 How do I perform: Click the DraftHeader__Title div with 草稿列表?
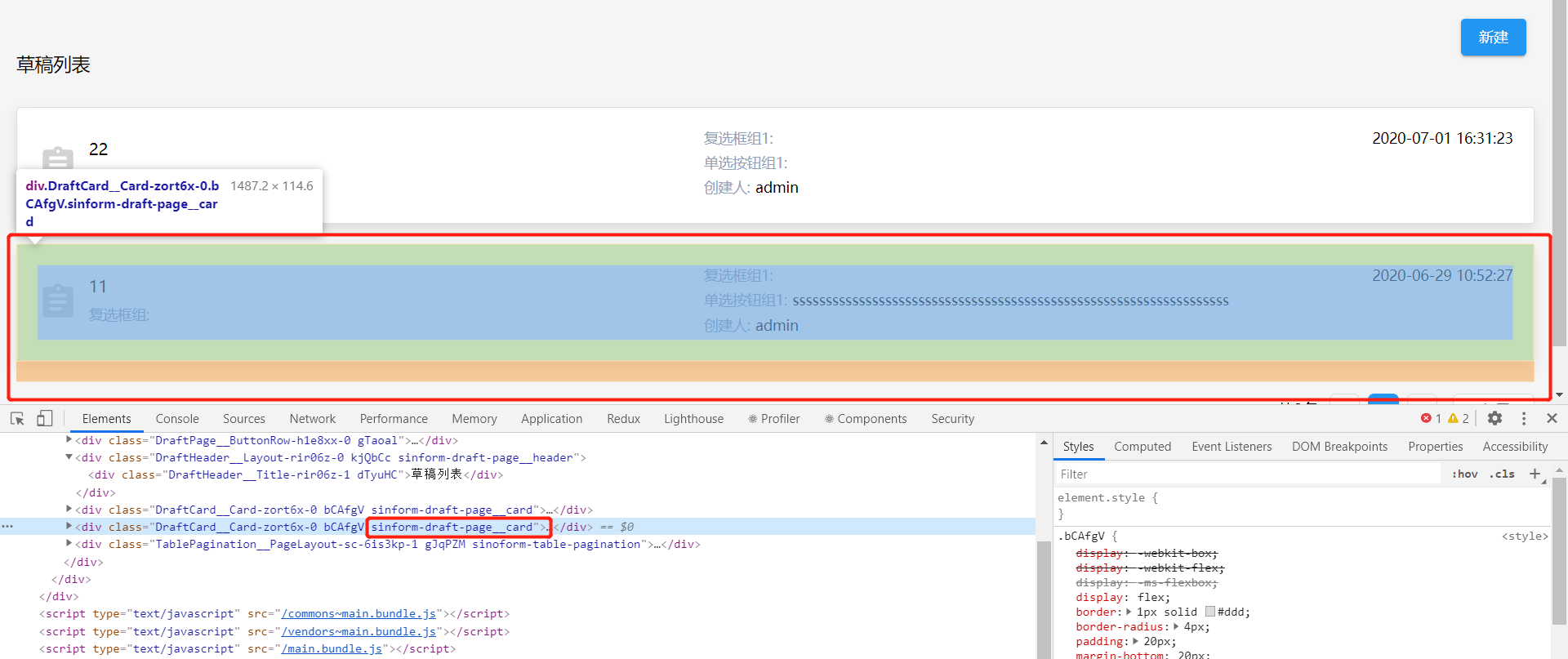pyautogui.click(x=296, y=474)
